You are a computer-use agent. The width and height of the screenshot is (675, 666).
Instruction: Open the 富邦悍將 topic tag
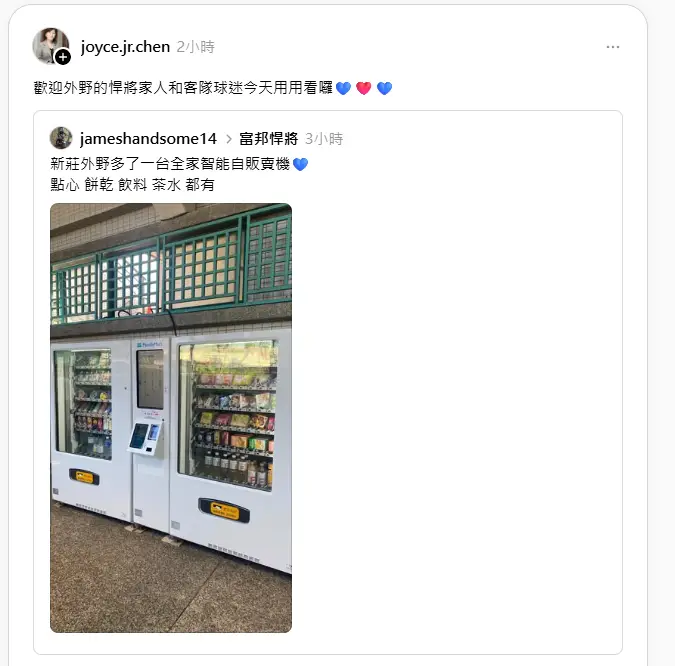[x=269, y=139]
